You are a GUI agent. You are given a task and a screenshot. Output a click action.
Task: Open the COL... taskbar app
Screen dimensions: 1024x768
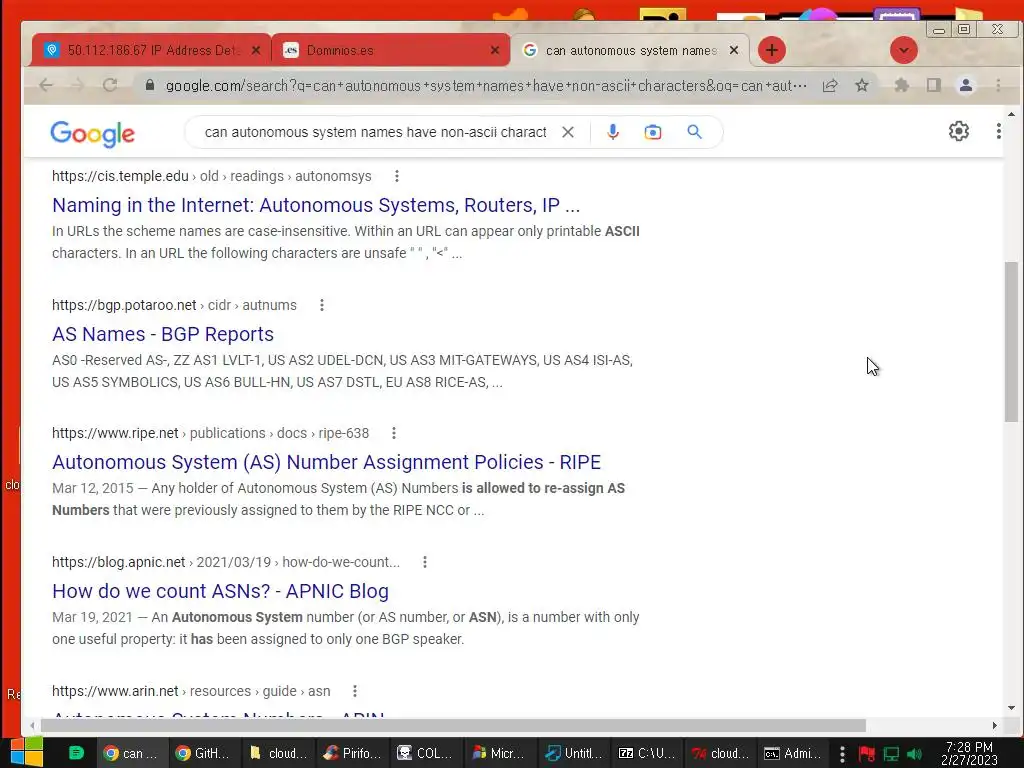point(426,754)
